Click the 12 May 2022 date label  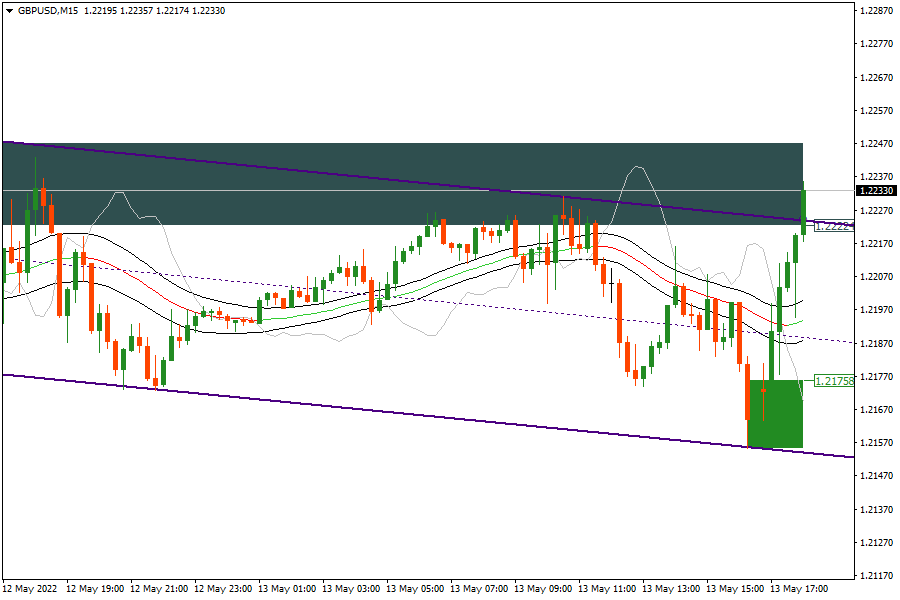click(x=32, y=588)
